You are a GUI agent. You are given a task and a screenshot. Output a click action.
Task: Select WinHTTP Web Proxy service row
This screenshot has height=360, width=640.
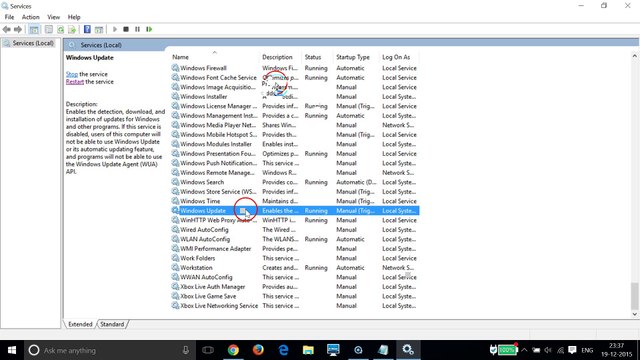coord(295,220)
